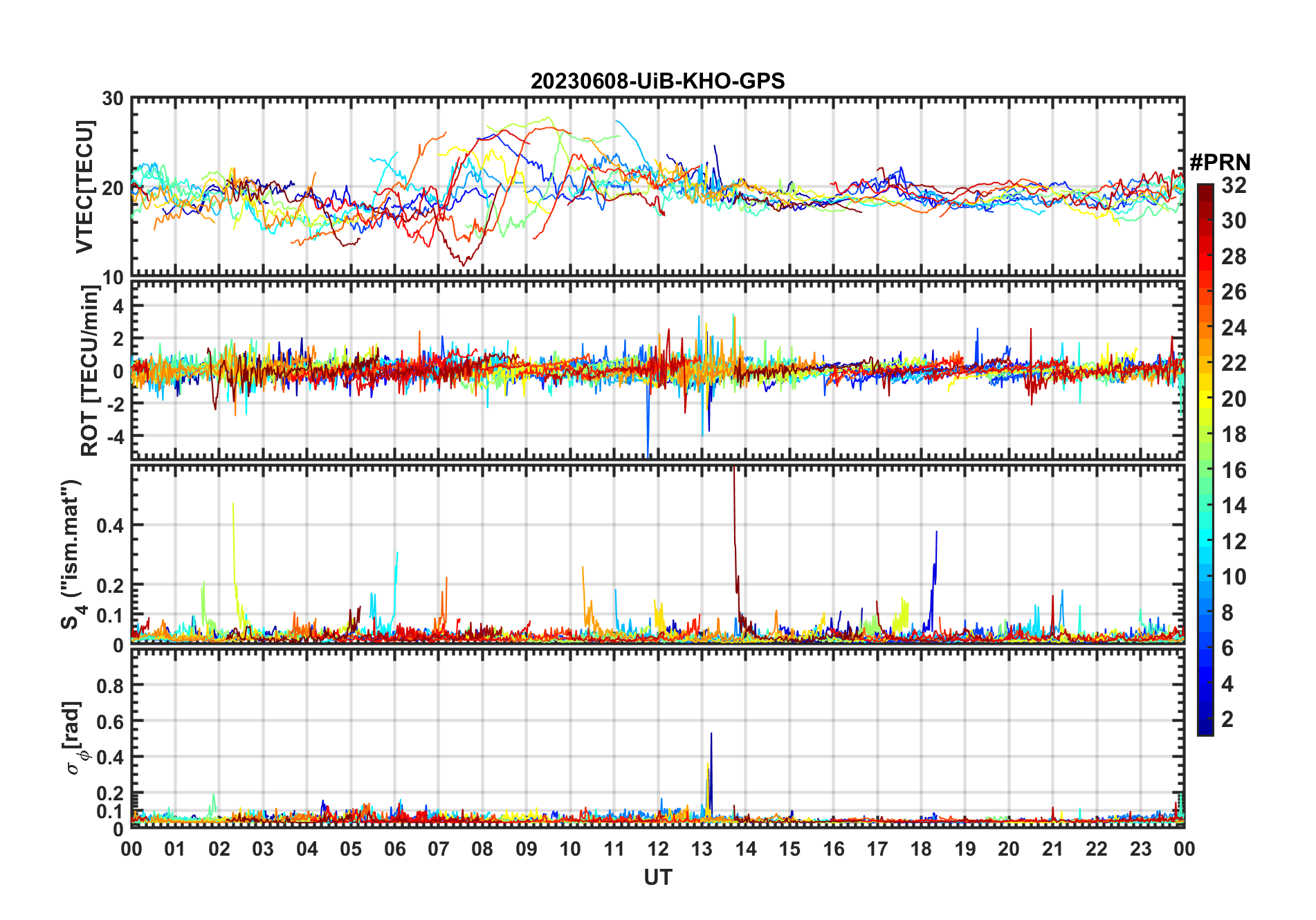Click the 12 tick on the UT axis

(x=658, y=849)
